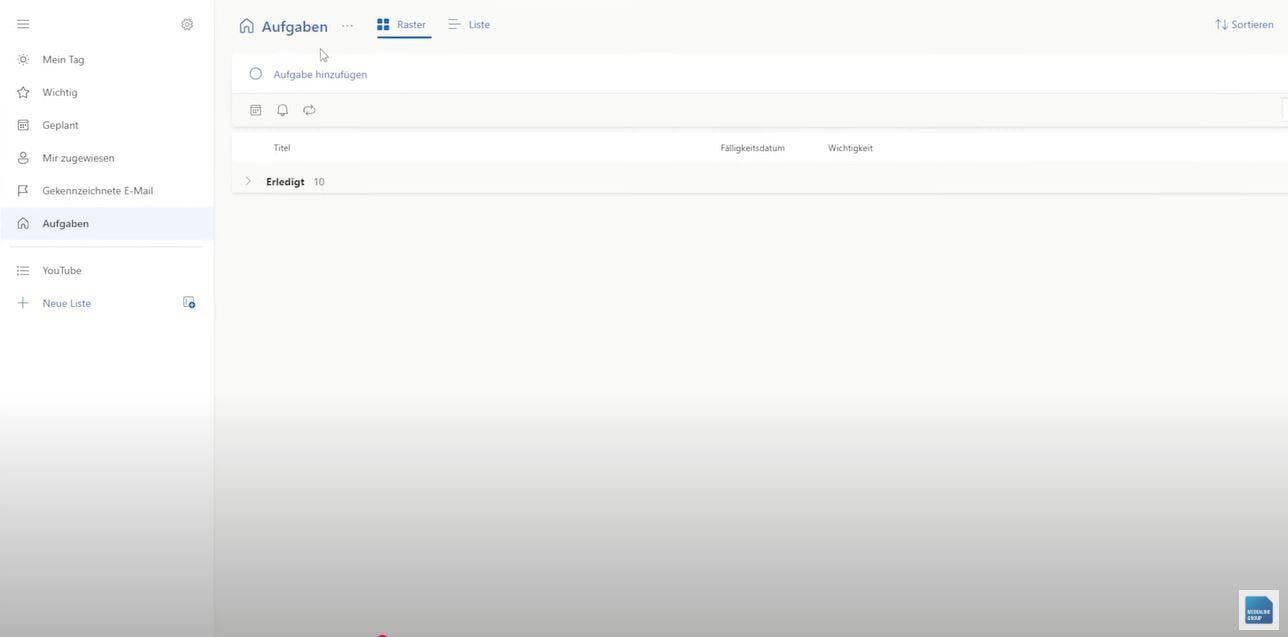
Task: Open the 'YouTube' custom list
Action: tap(62, 269)
